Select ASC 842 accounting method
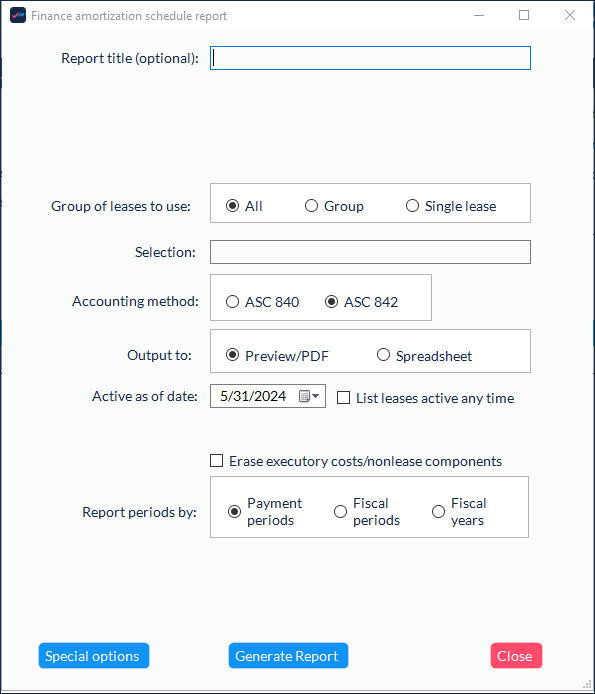This screenshot has height=694, width=595. pyautogui.click(x=361, y=302)
